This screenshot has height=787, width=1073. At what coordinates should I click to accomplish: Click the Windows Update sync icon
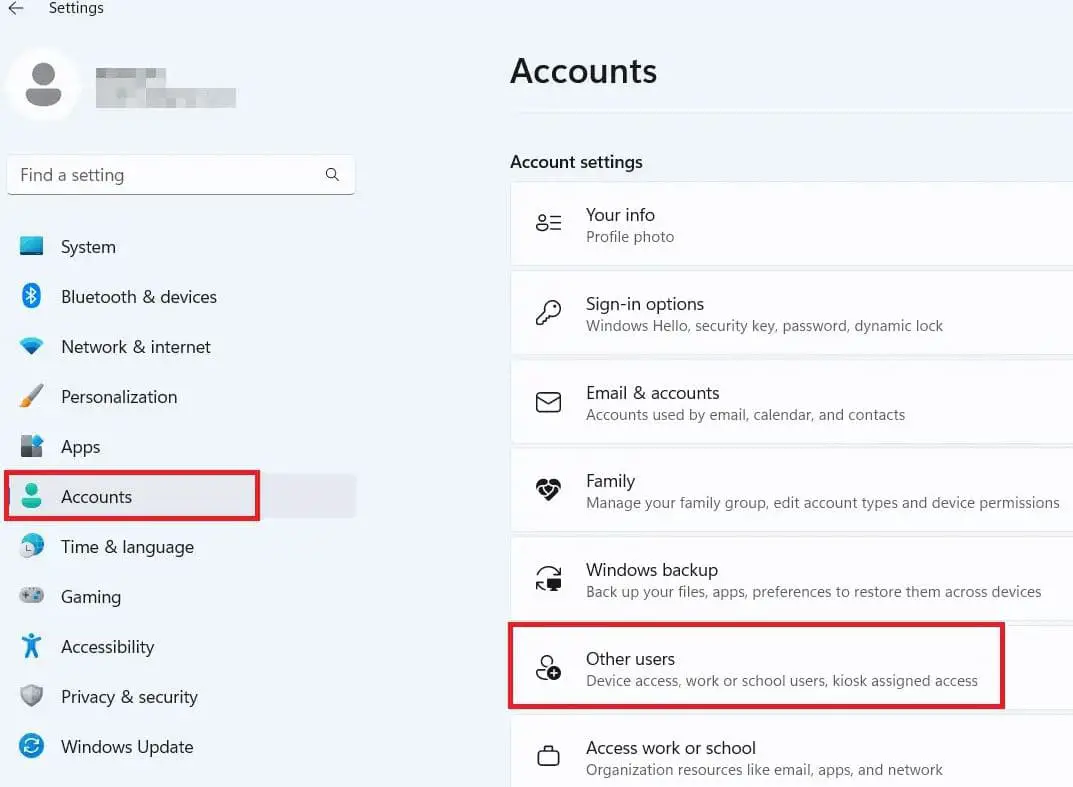point(31,746)
